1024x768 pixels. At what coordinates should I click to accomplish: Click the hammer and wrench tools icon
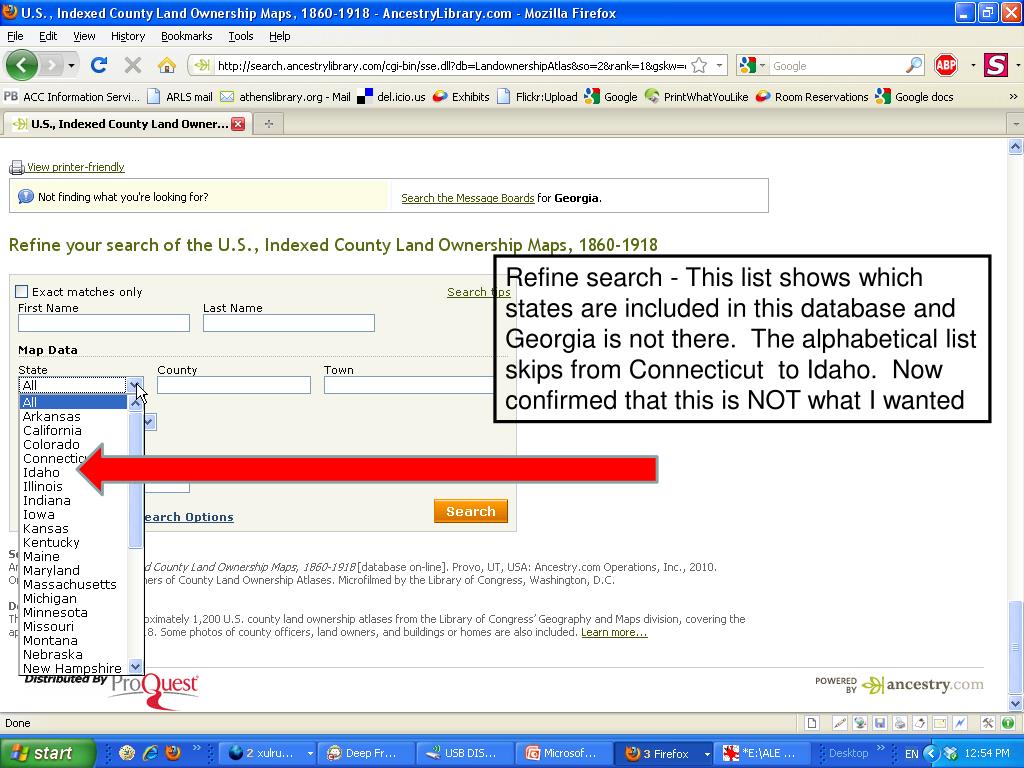click(x=987, y=723)
